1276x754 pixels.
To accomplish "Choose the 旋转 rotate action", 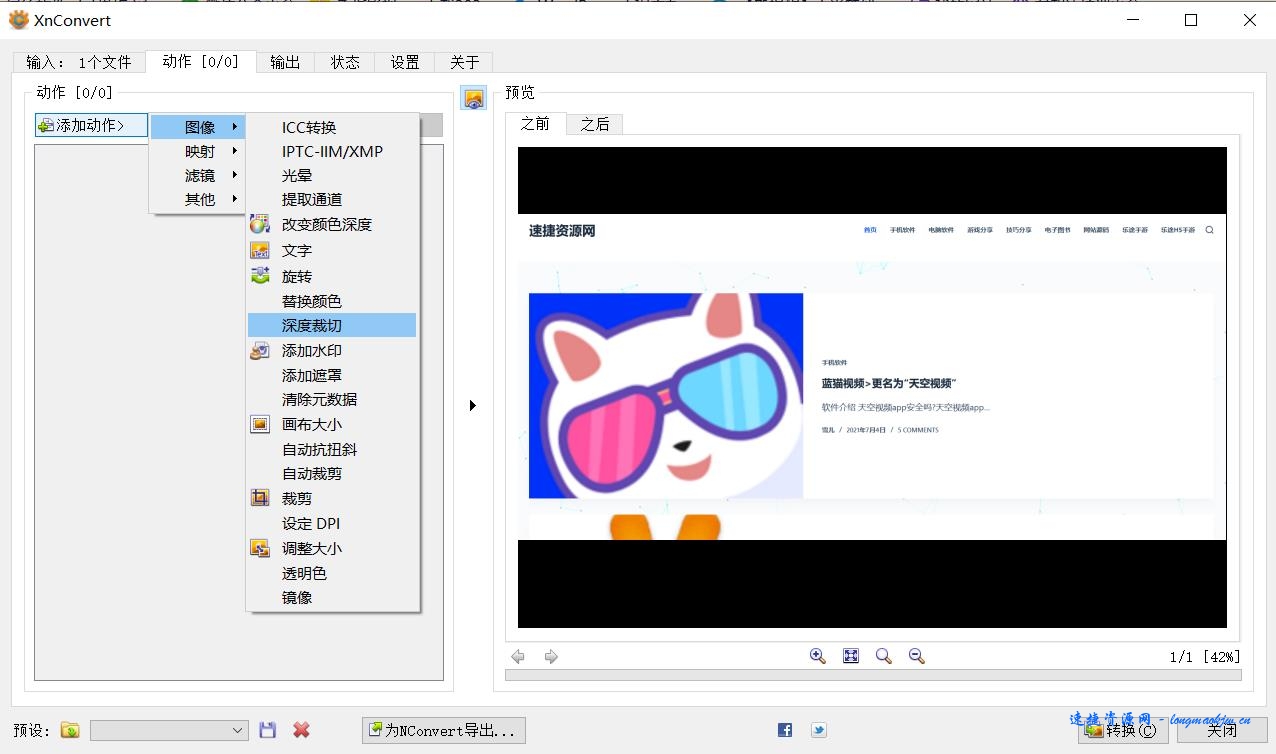I will pyautogui.click(x=332, y=276).
